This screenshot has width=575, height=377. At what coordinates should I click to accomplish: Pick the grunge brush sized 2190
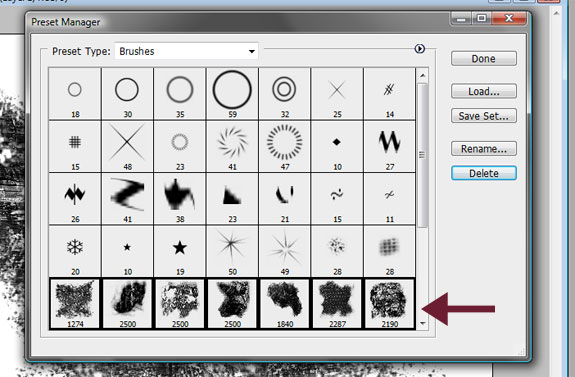[x=389, y=304]
